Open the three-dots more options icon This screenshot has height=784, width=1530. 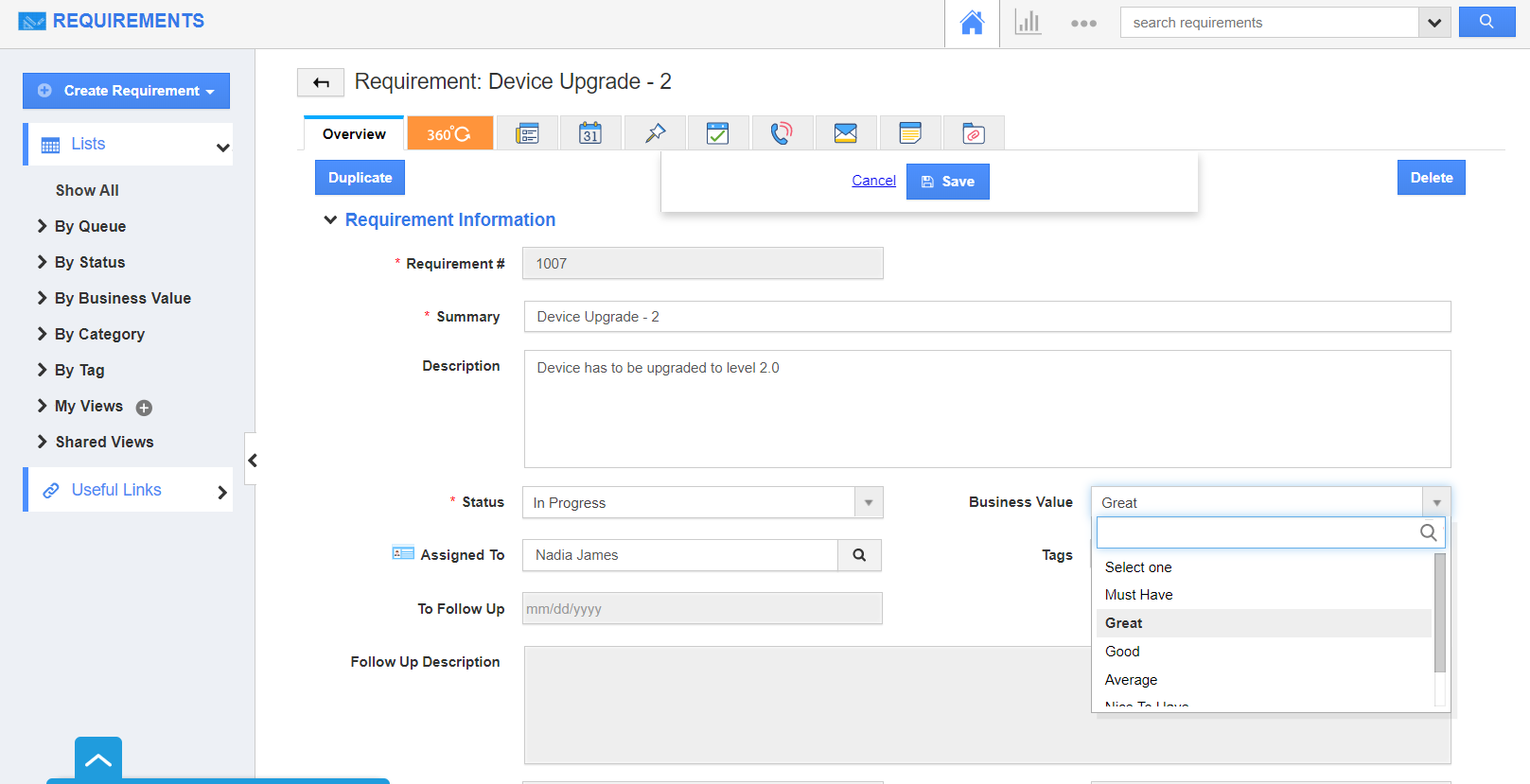point(1083,24)
